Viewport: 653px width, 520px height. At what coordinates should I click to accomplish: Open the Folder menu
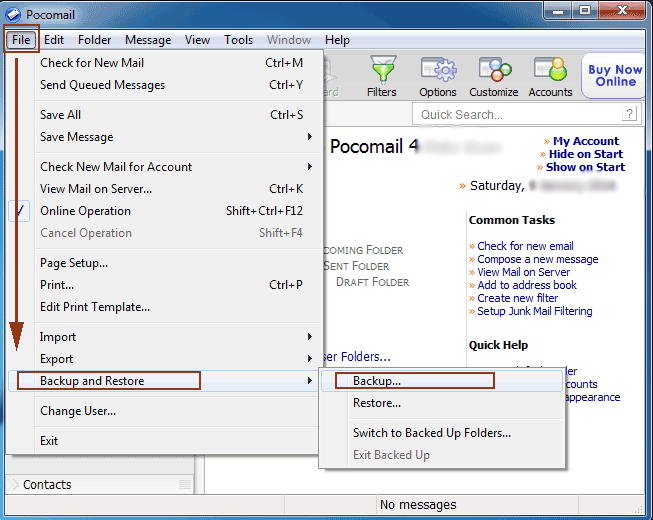click(95, 40)
